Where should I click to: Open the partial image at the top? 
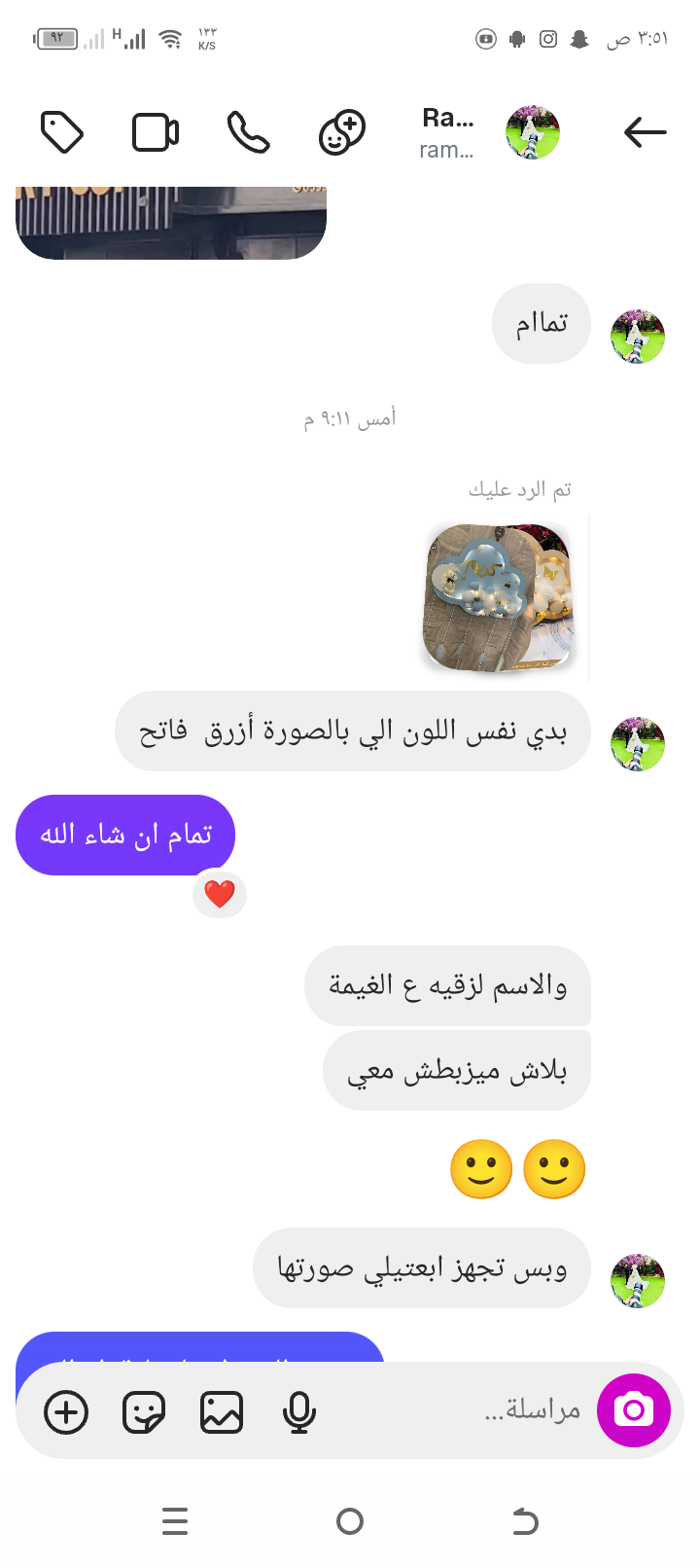[171, 223]
